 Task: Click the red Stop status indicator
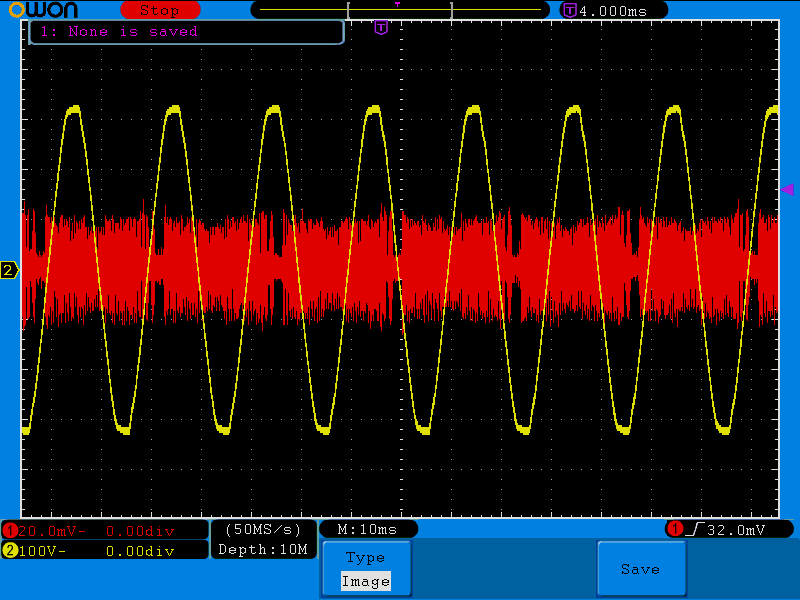(158, 10)
